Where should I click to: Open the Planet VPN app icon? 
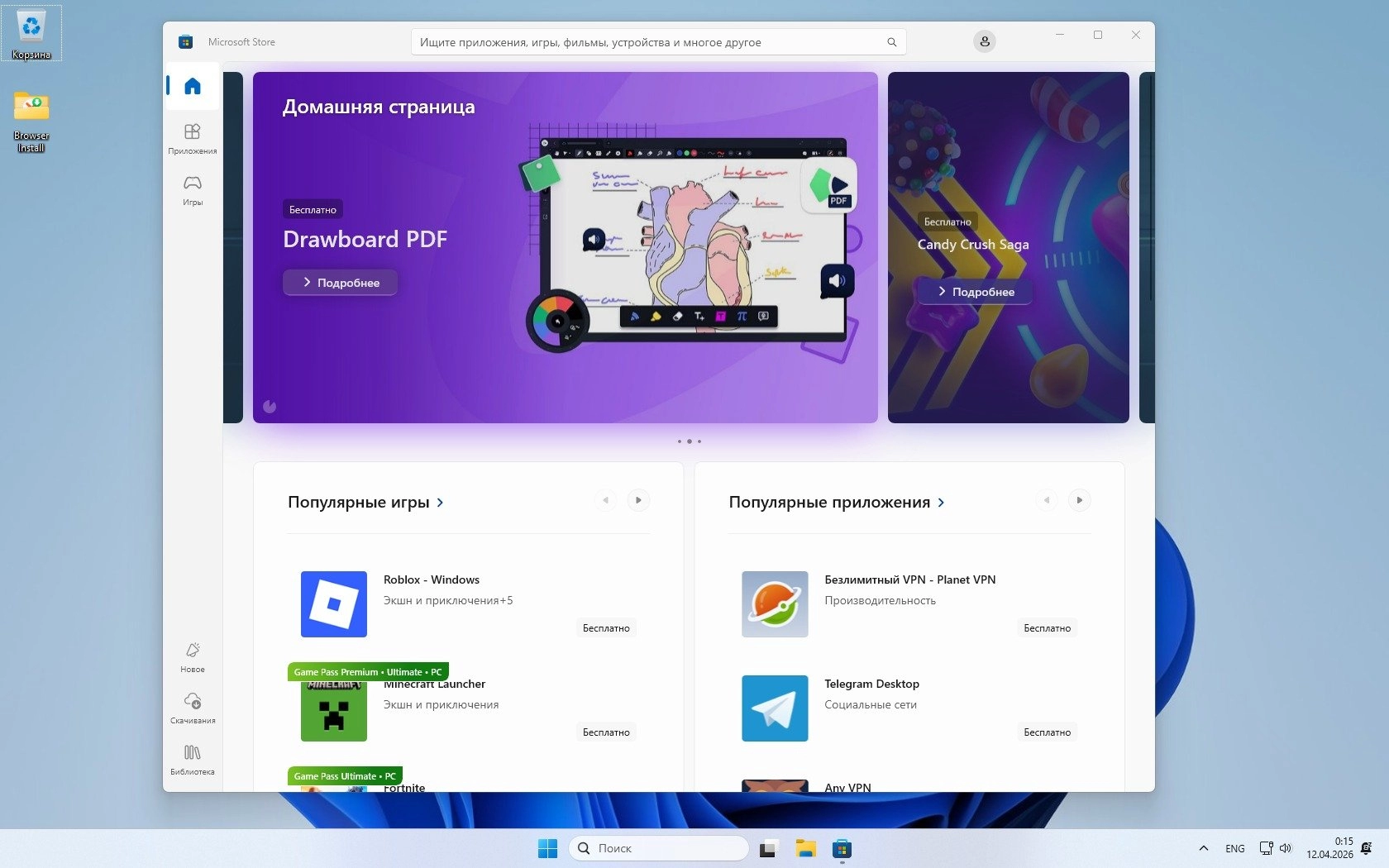coord(775,604)
